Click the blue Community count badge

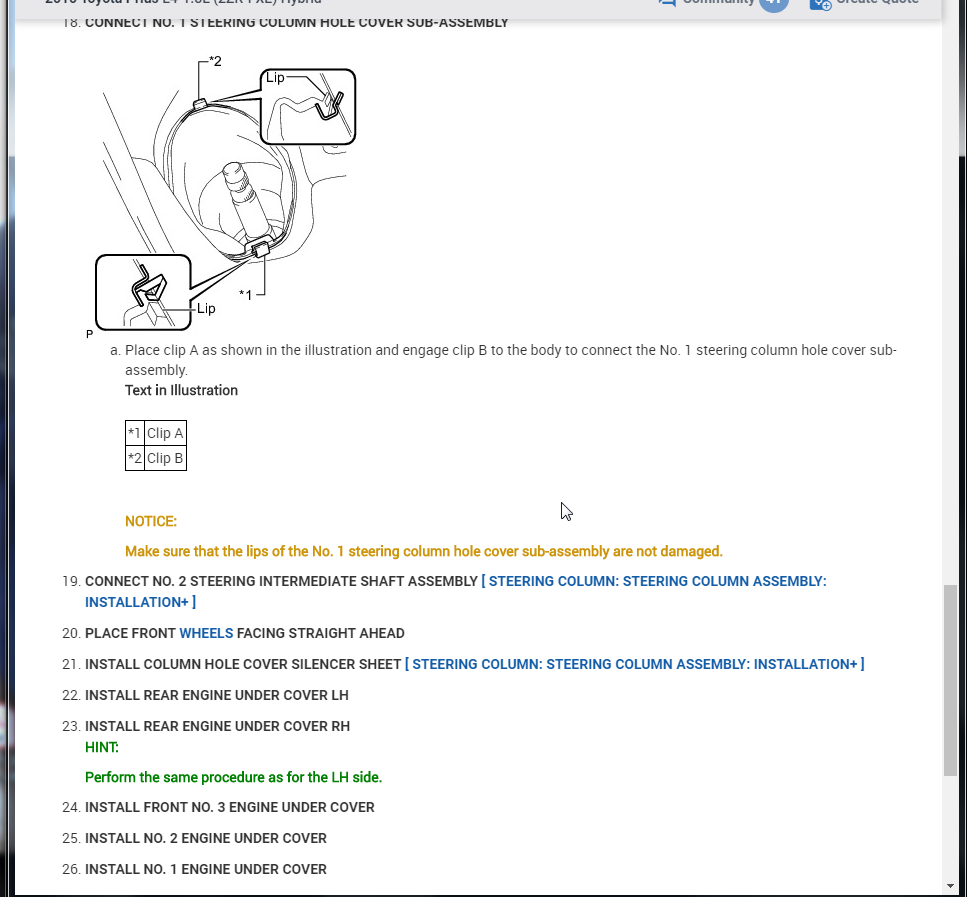click(773, 3)
